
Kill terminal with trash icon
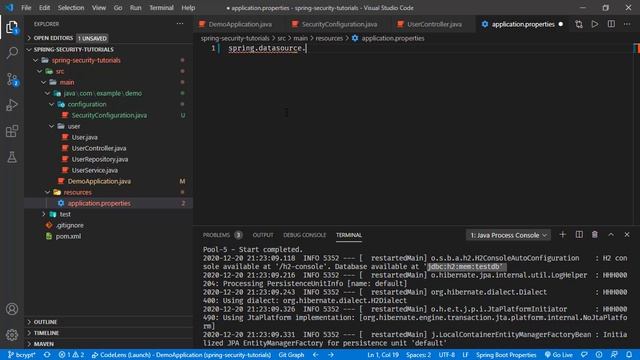click(595, 235)
